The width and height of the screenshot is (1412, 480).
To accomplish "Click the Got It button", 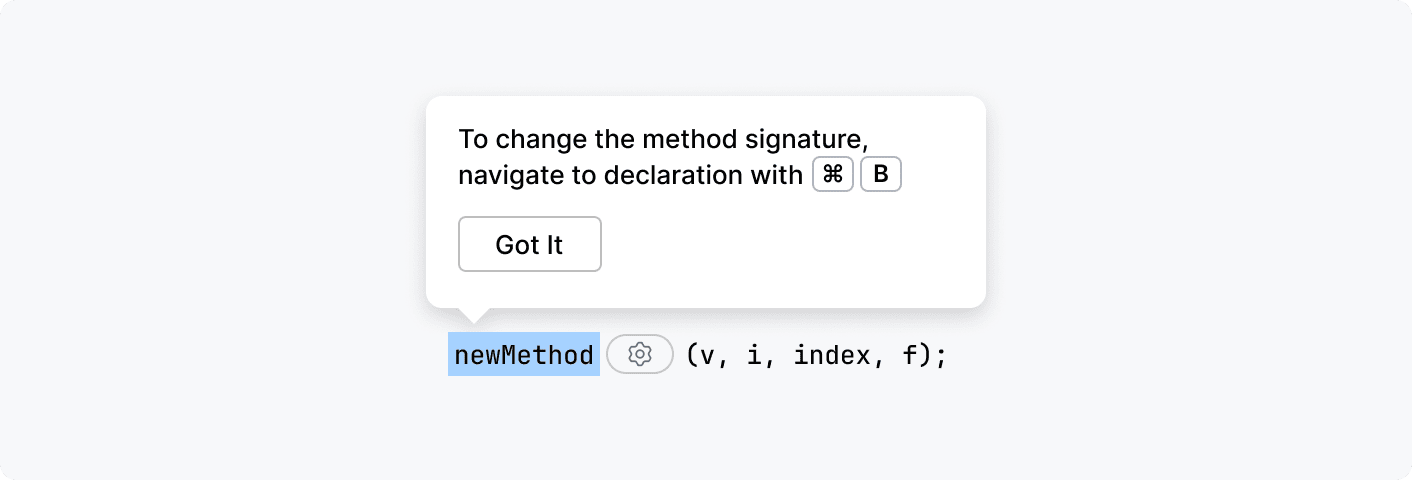I will [x=529, y=244].
